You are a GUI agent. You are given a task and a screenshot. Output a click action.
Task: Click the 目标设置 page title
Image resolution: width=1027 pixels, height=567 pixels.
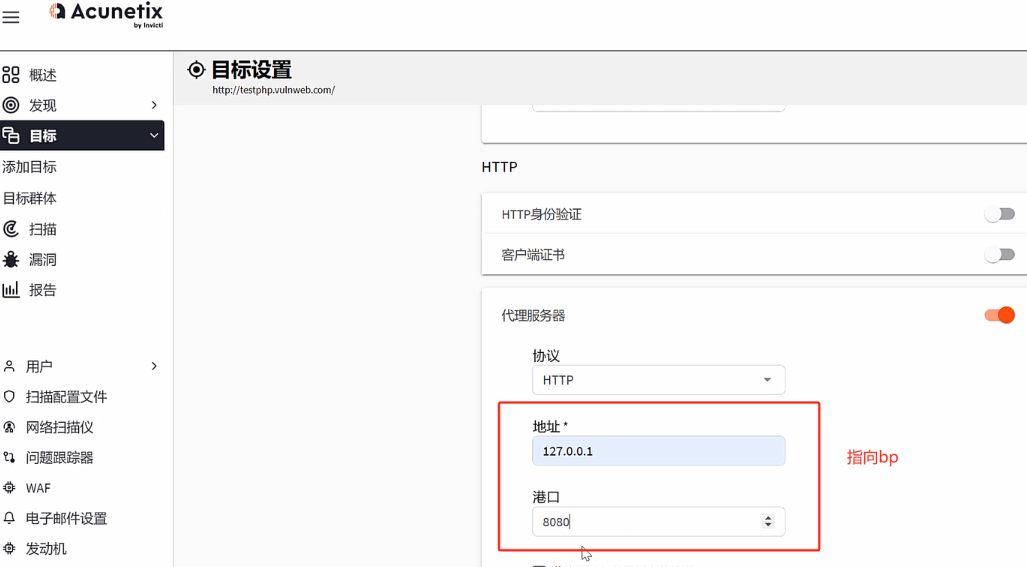pos(252,69)
